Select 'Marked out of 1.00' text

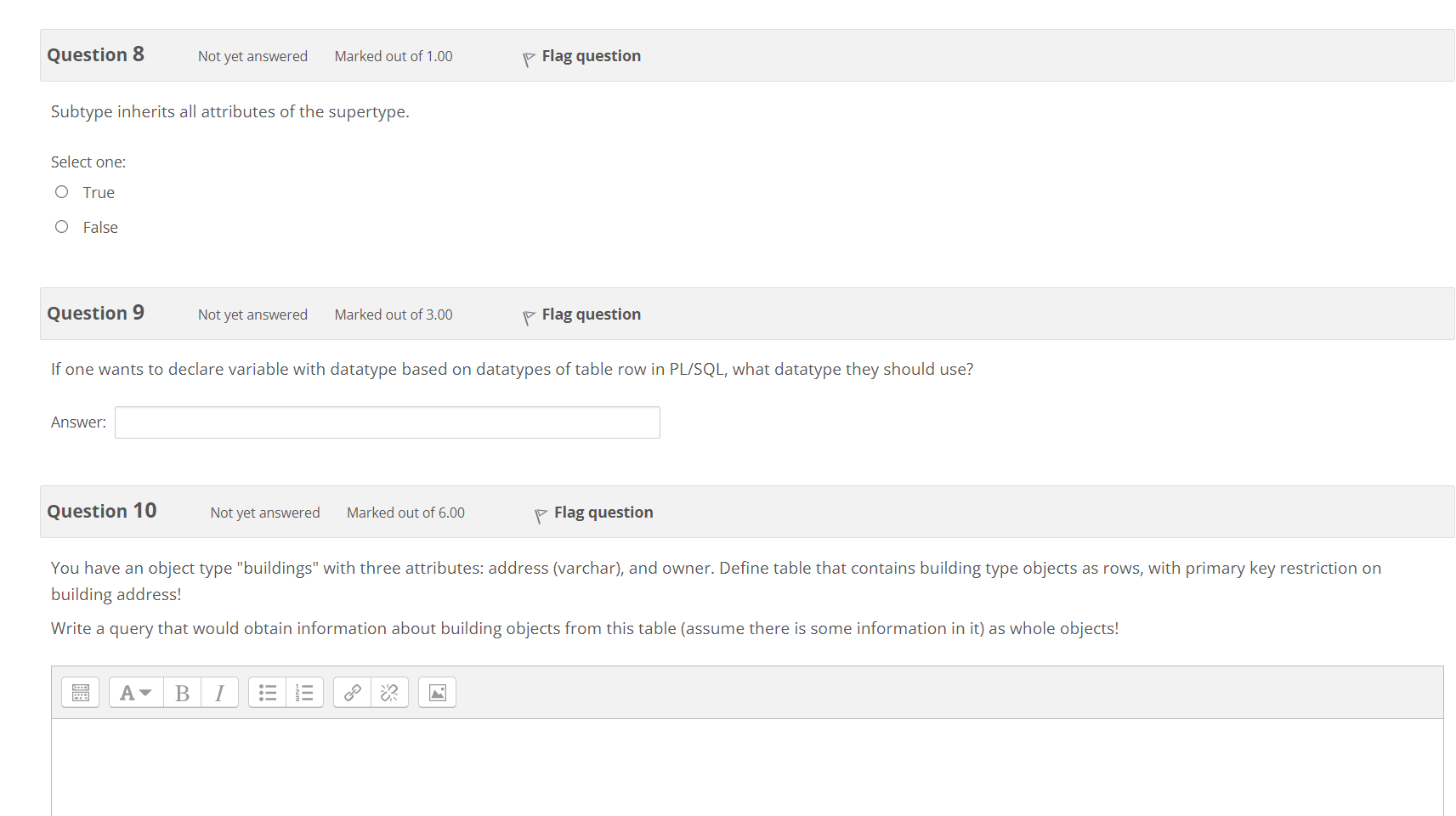[x=394, y=56]
